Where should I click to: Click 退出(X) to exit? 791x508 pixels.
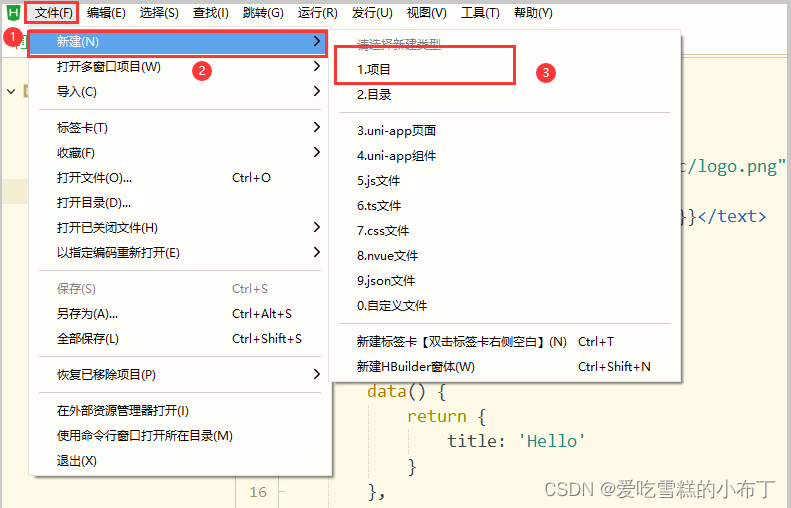click(x=179, y=461)
